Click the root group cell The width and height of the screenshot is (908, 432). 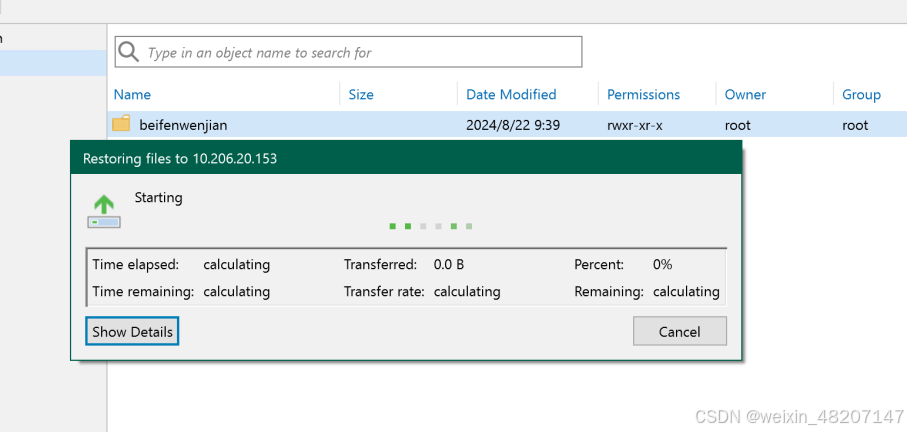pos(855,125)
